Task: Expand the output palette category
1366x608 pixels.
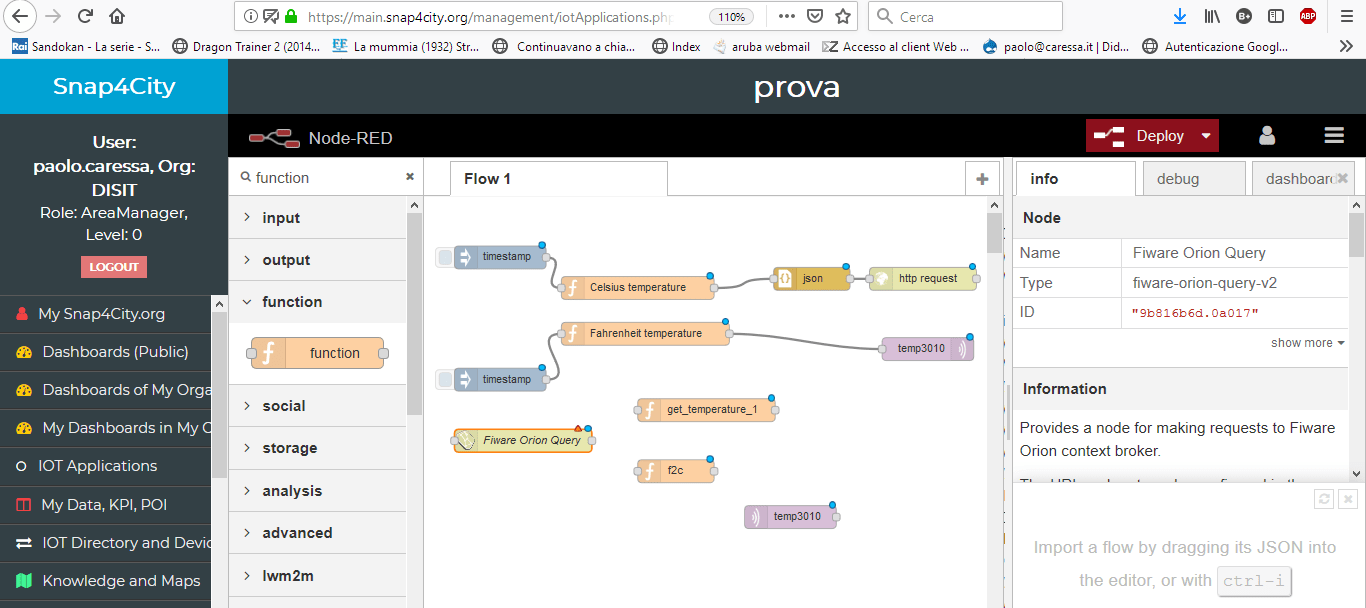Action: [x=318, y=260]
